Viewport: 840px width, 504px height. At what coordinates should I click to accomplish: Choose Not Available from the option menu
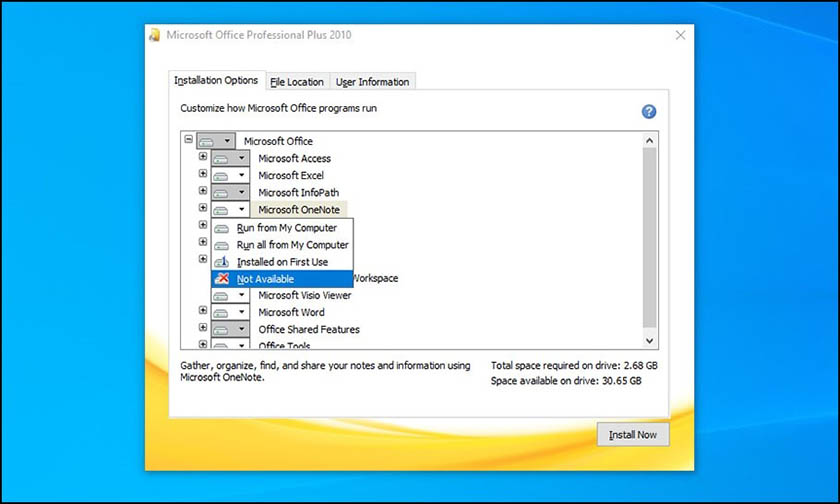click(265, 279)
